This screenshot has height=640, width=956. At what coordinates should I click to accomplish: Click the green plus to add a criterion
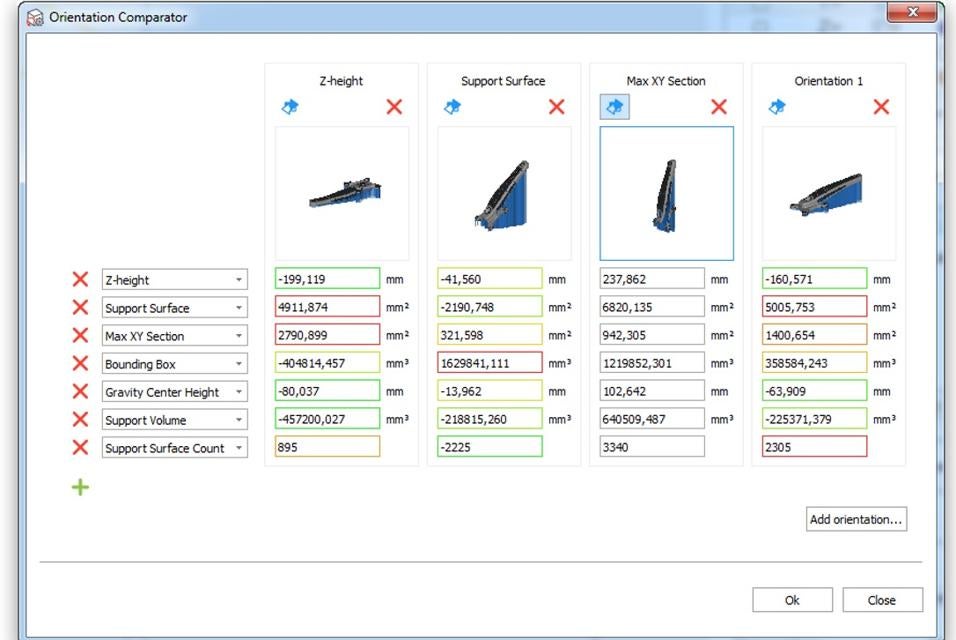[79, 487]
